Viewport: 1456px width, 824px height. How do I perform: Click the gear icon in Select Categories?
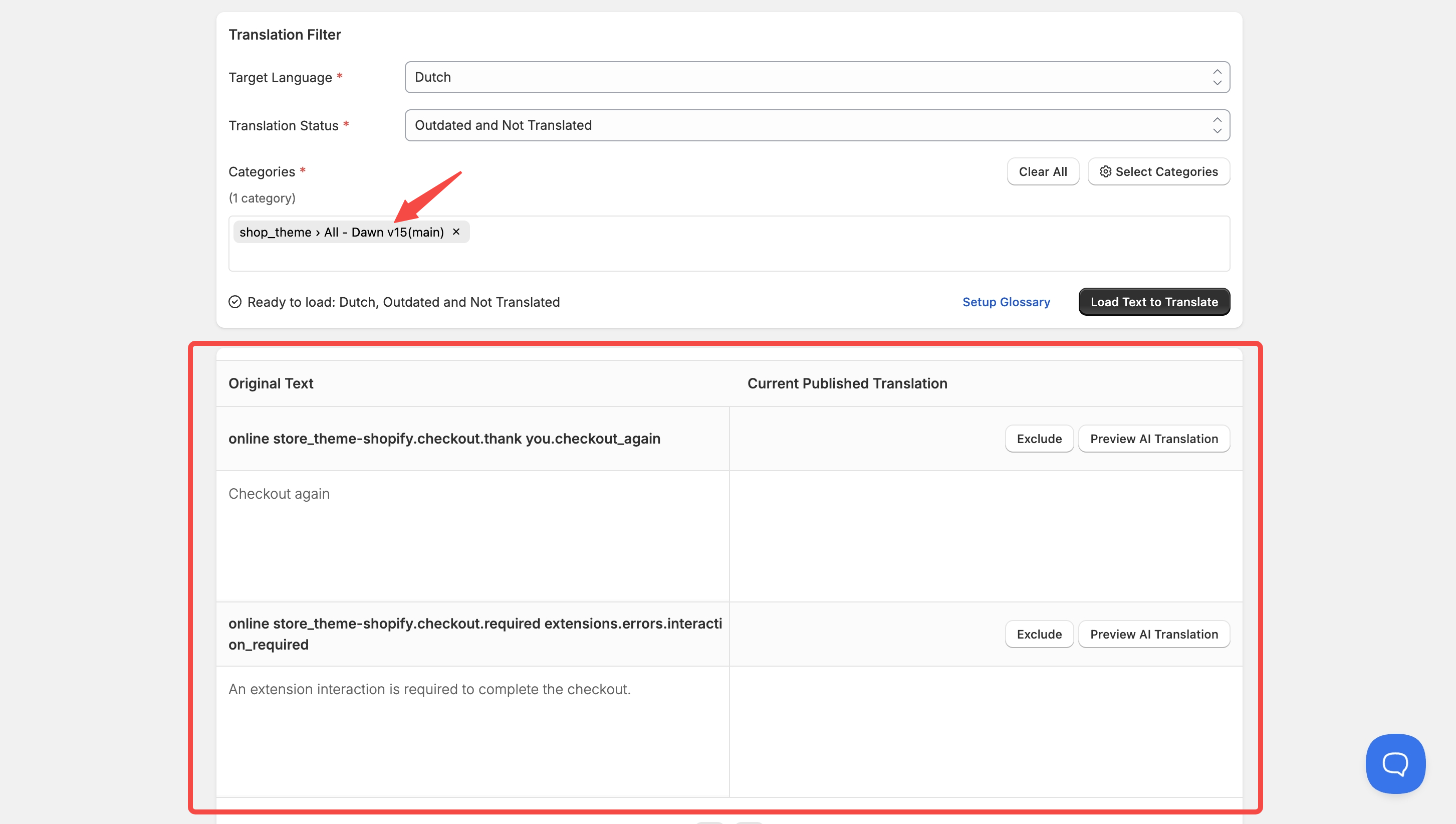[1105, 171]
